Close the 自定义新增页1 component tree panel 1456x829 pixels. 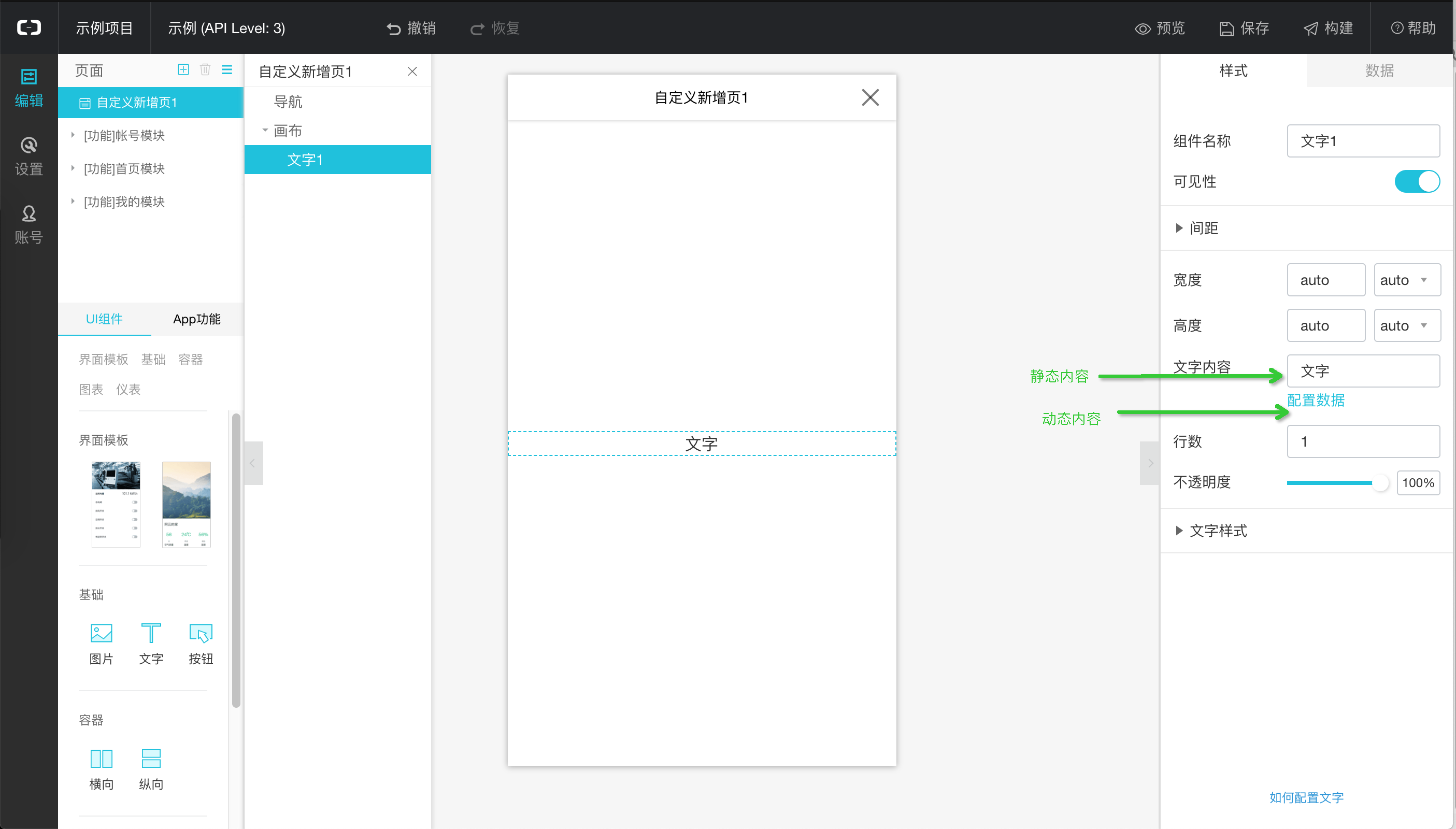(412, 71)
